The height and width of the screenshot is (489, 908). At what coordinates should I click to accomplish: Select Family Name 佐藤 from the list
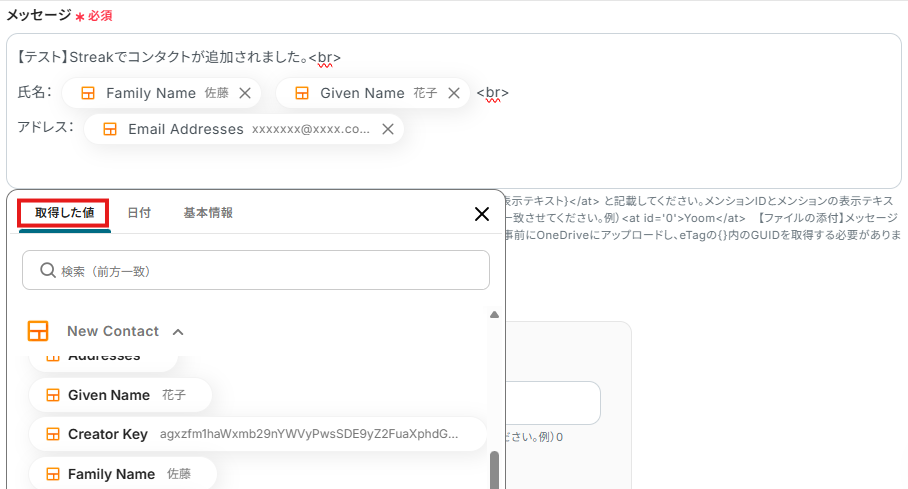[123, 473]
